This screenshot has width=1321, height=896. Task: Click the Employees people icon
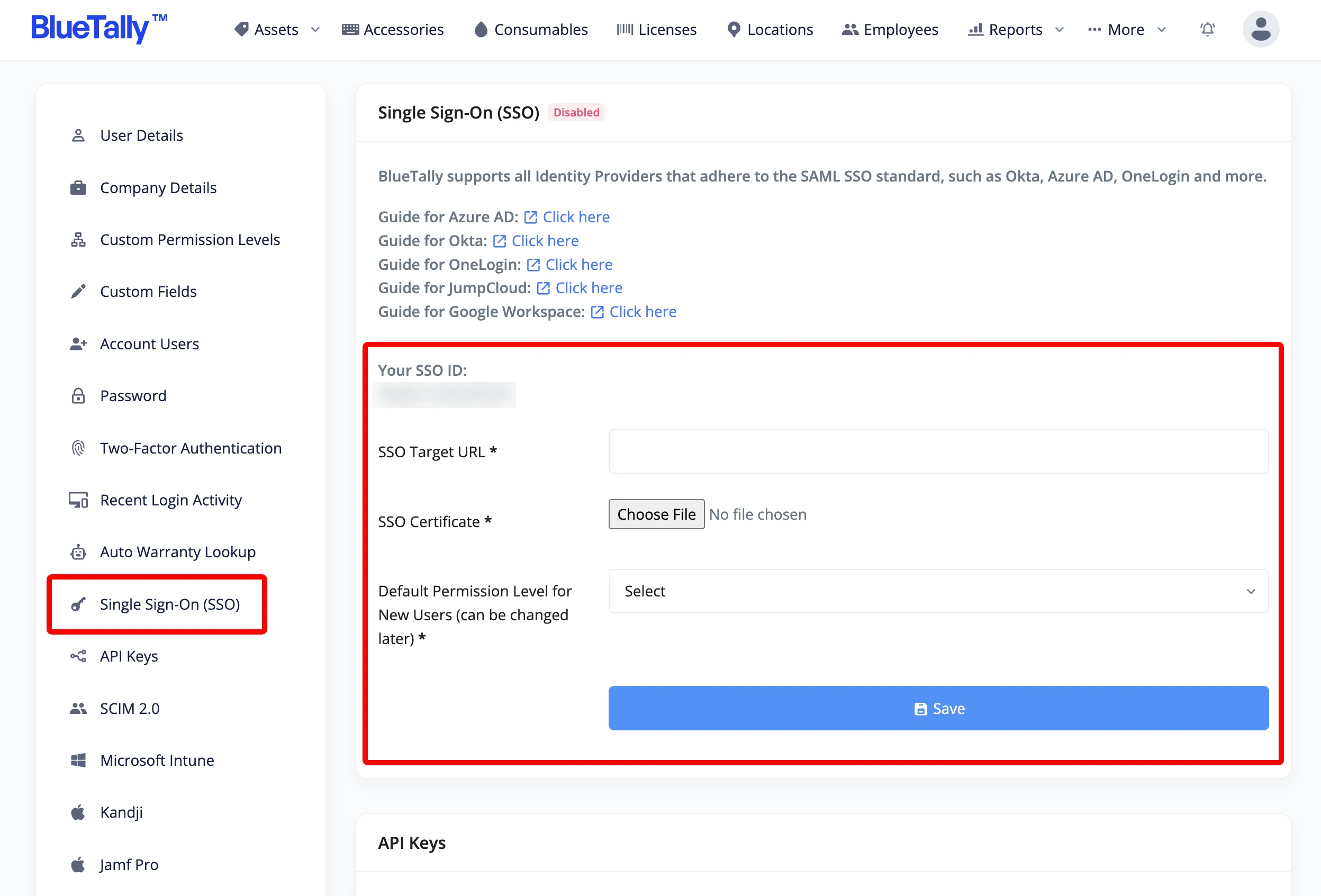pos(850,30)
